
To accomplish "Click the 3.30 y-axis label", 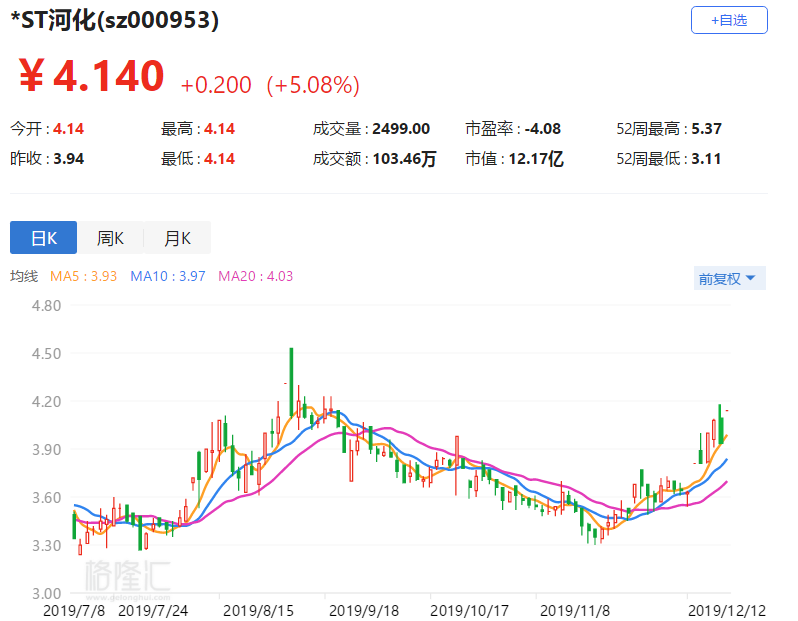I will point(46,546).
